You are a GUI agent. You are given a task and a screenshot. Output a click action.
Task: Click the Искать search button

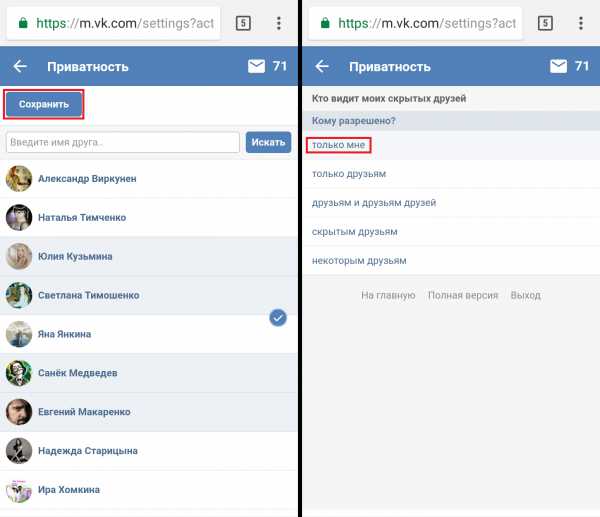coord(268,142)
